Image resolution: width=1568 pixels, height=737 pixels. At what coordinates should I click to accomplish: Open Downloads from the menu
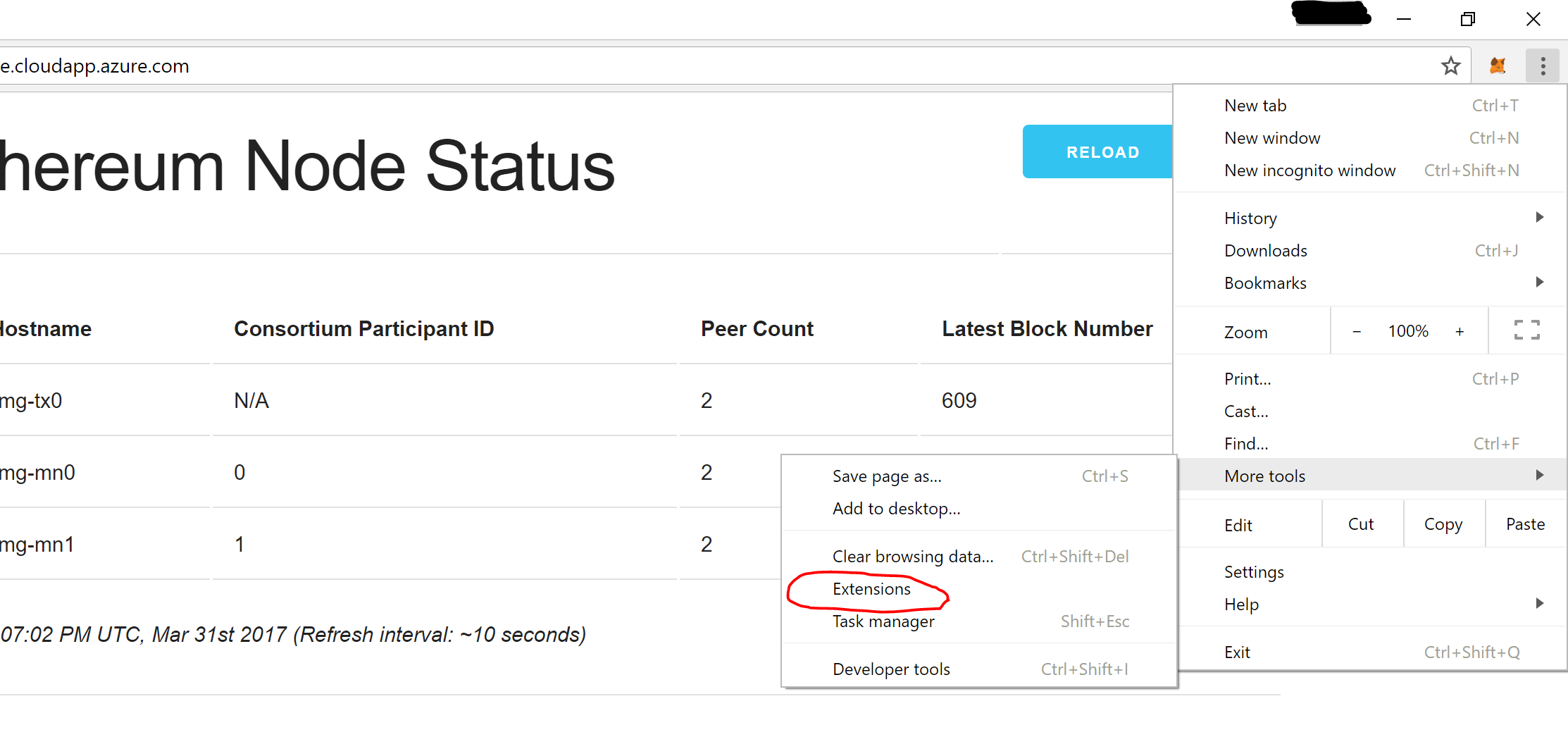1265,250
